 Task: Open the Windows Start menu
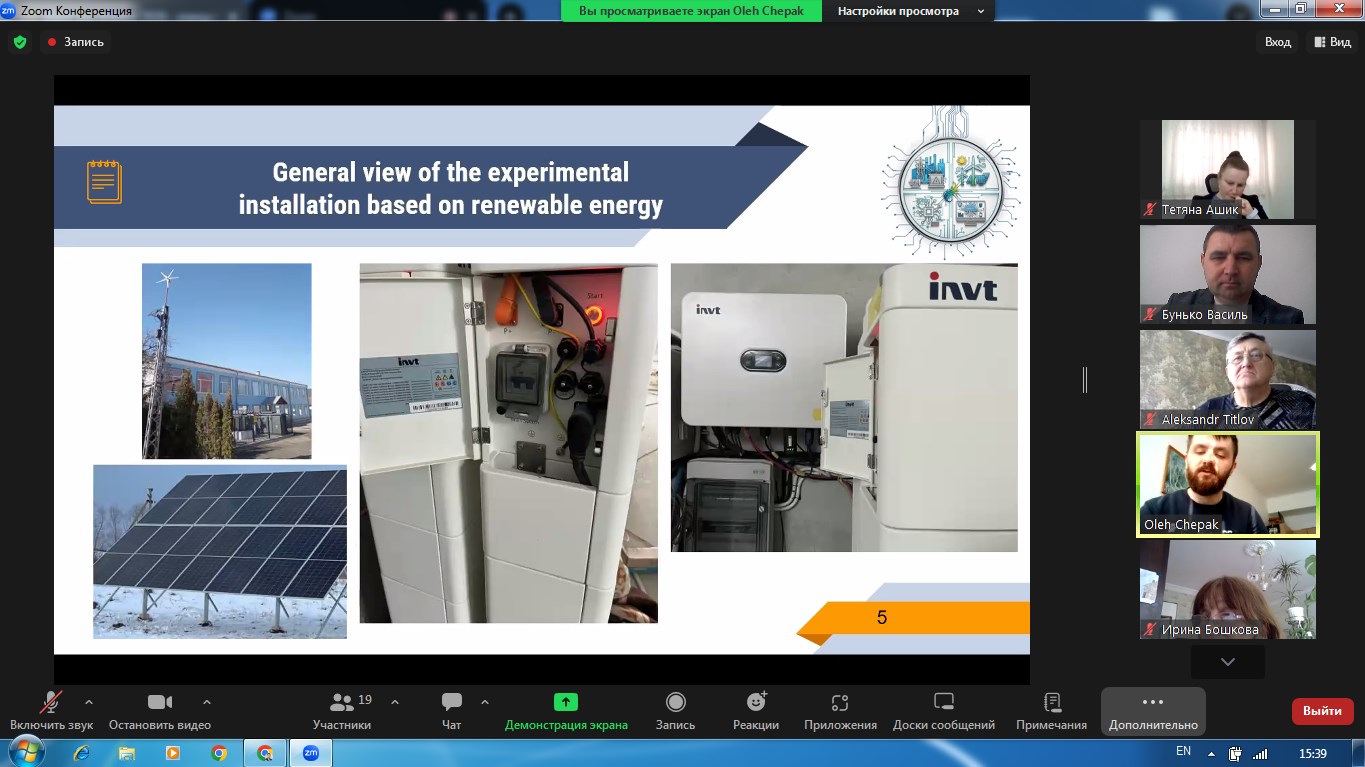tap(25, 752)
